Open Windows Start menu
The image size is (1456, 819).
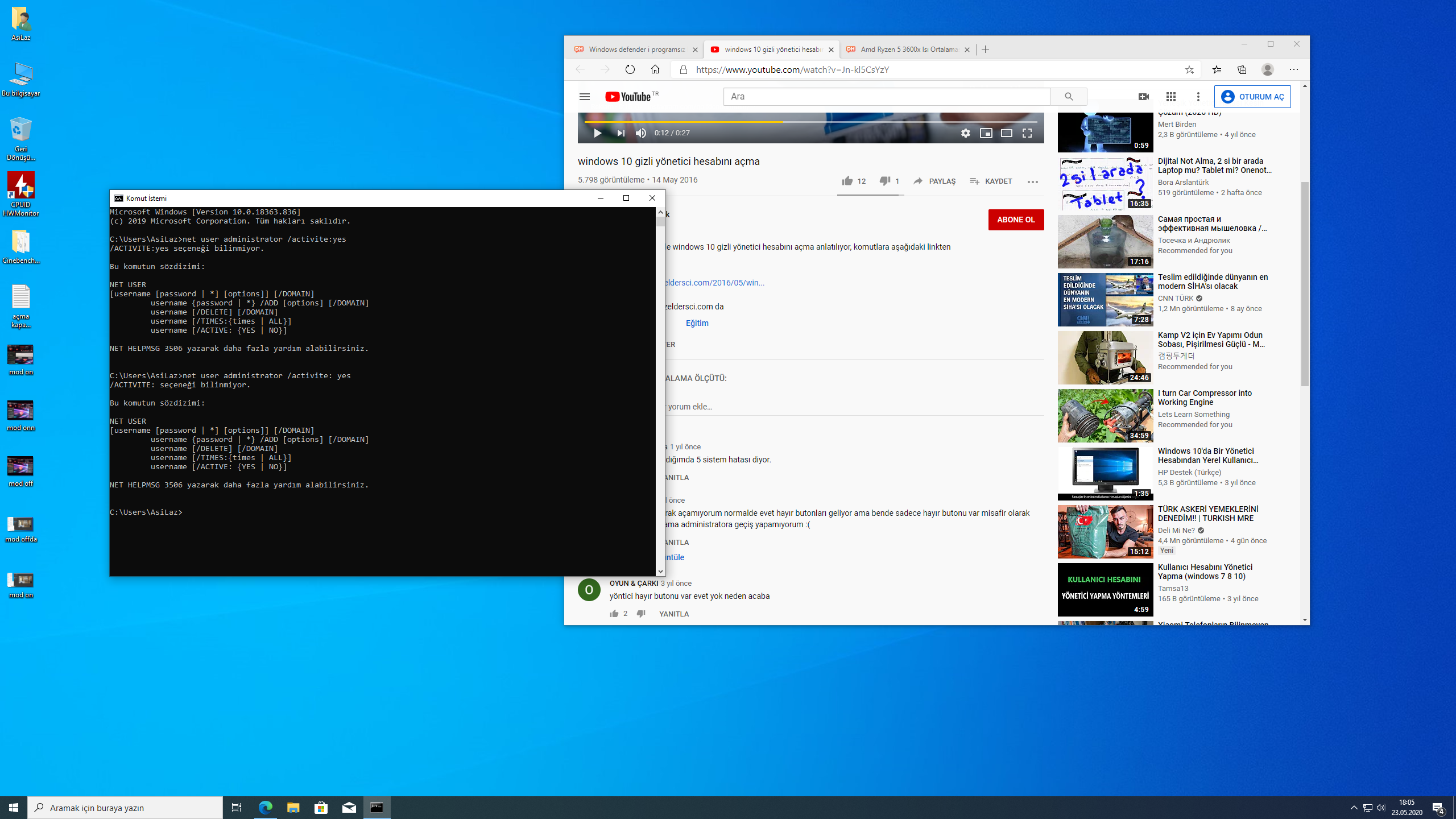(14, 808)
